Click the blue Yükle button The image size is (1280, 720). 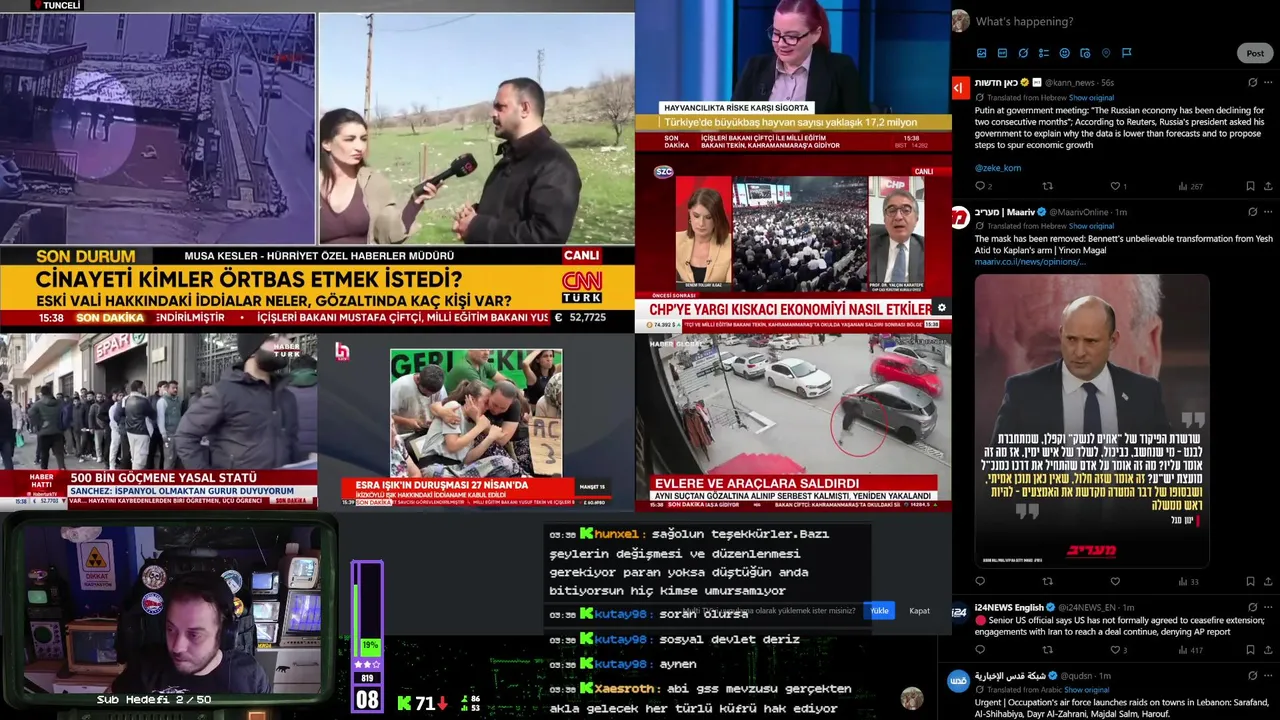click(x=879, y=611)
